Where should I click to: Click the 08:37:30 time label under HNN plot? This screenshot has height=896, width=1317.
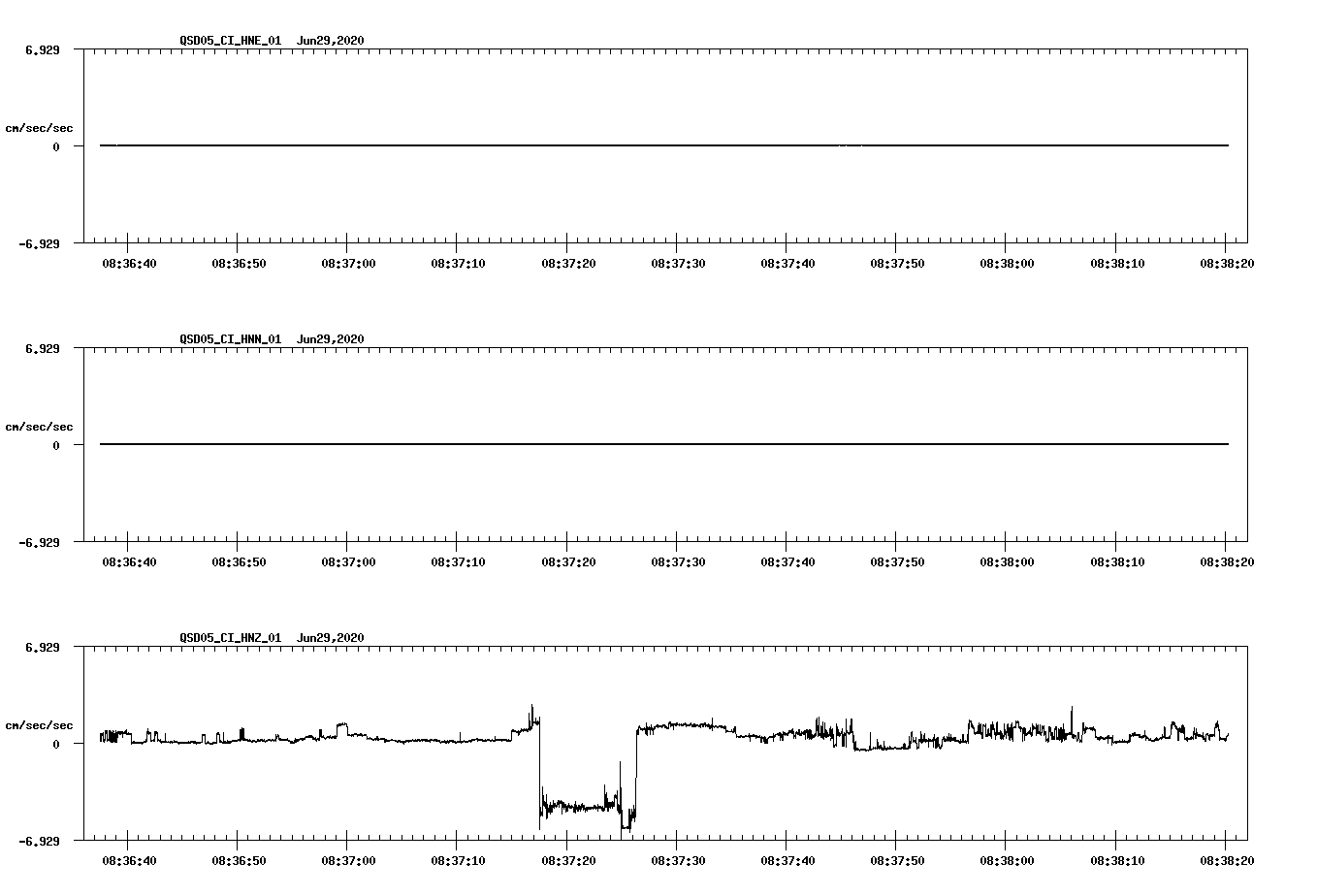tap(678, 562)
